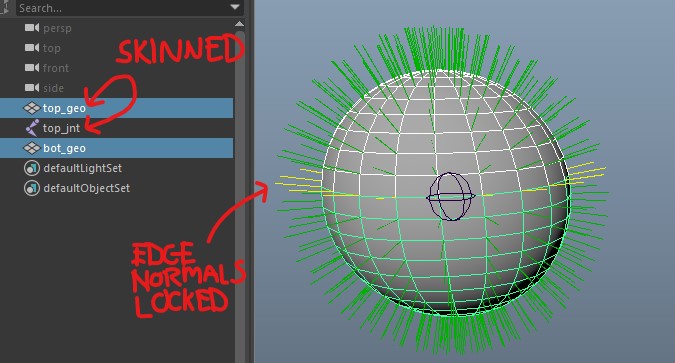The height and width of the screenshot is (363, 675).
Task: Click the bot_geo mesh icon
Action: 31,148
